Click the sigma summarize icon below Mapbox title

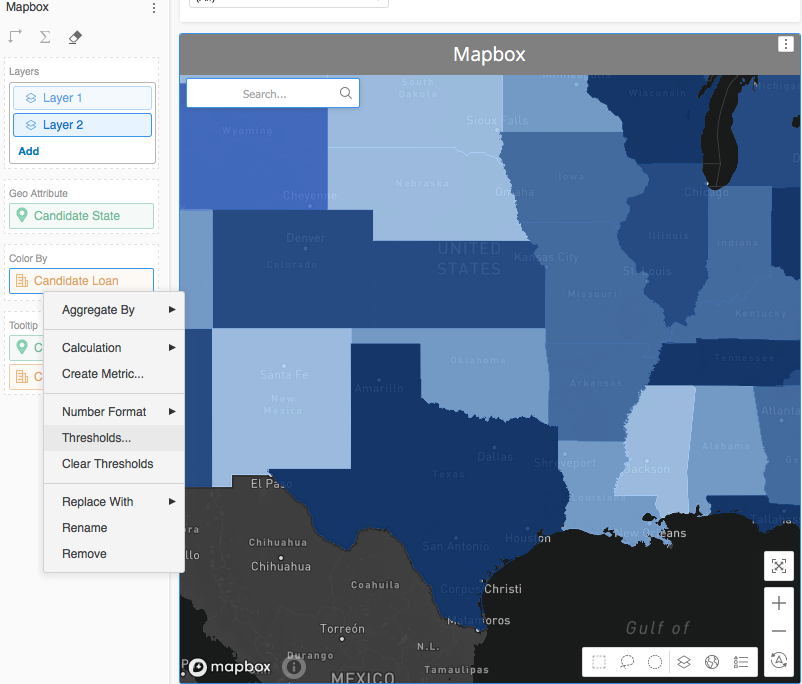pos(44,36)
